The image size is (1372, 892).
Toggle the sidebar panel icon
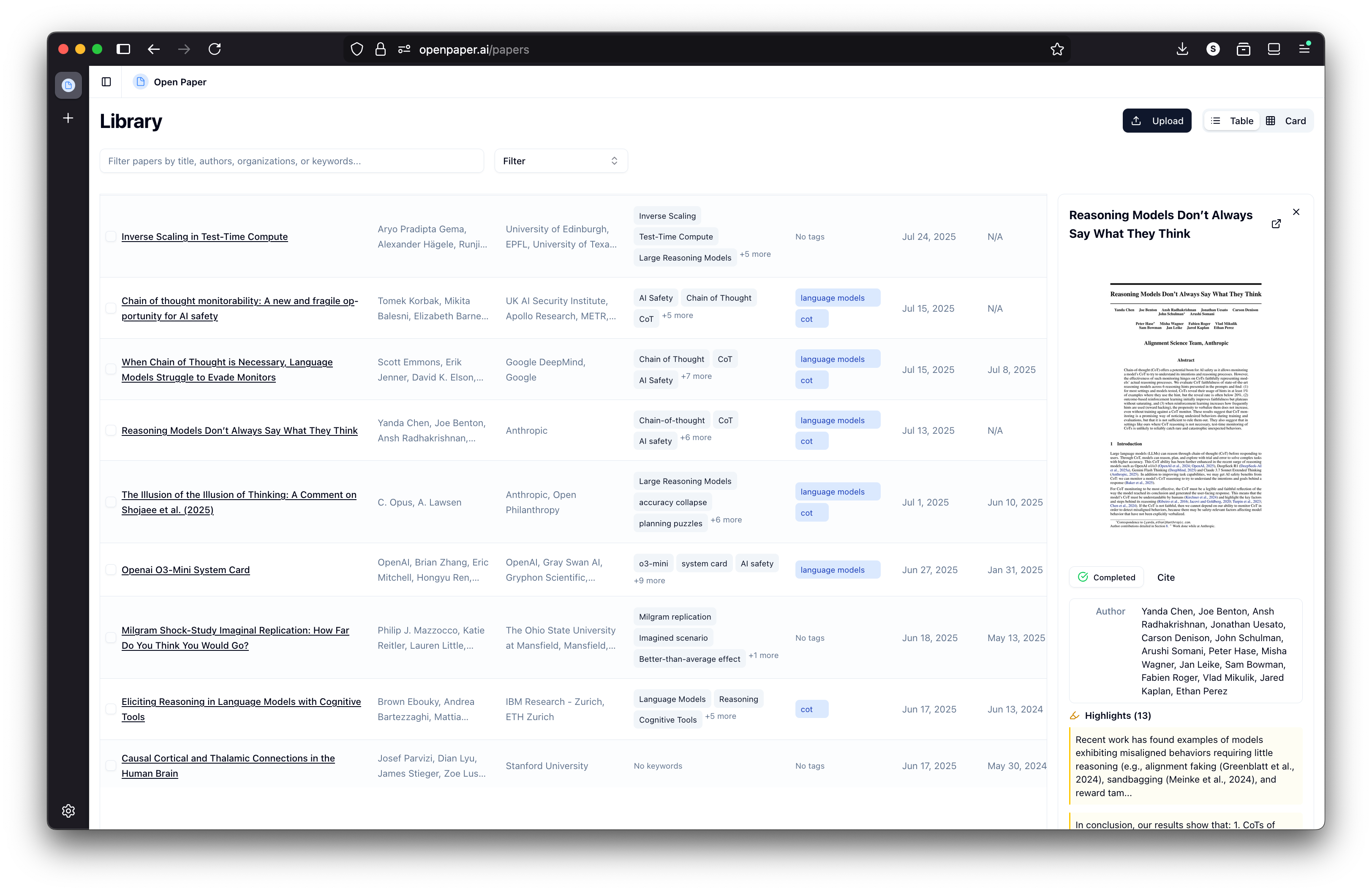pyautogui.click(x=106, y=82)
